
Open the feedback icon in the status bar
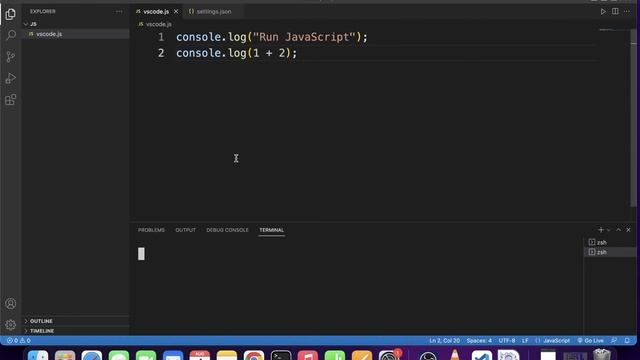614,340
